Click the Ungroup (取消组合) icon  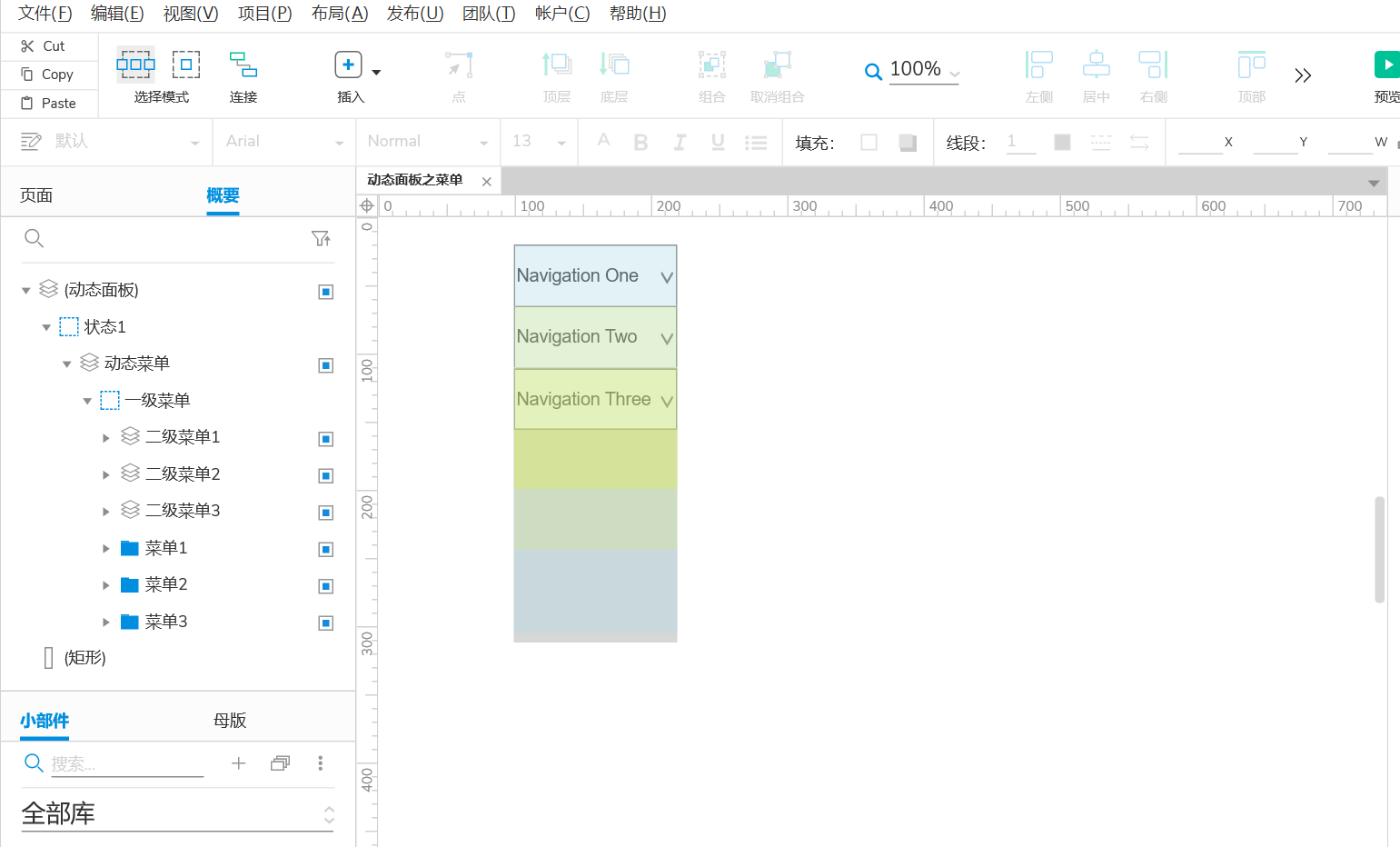[778, 65]
